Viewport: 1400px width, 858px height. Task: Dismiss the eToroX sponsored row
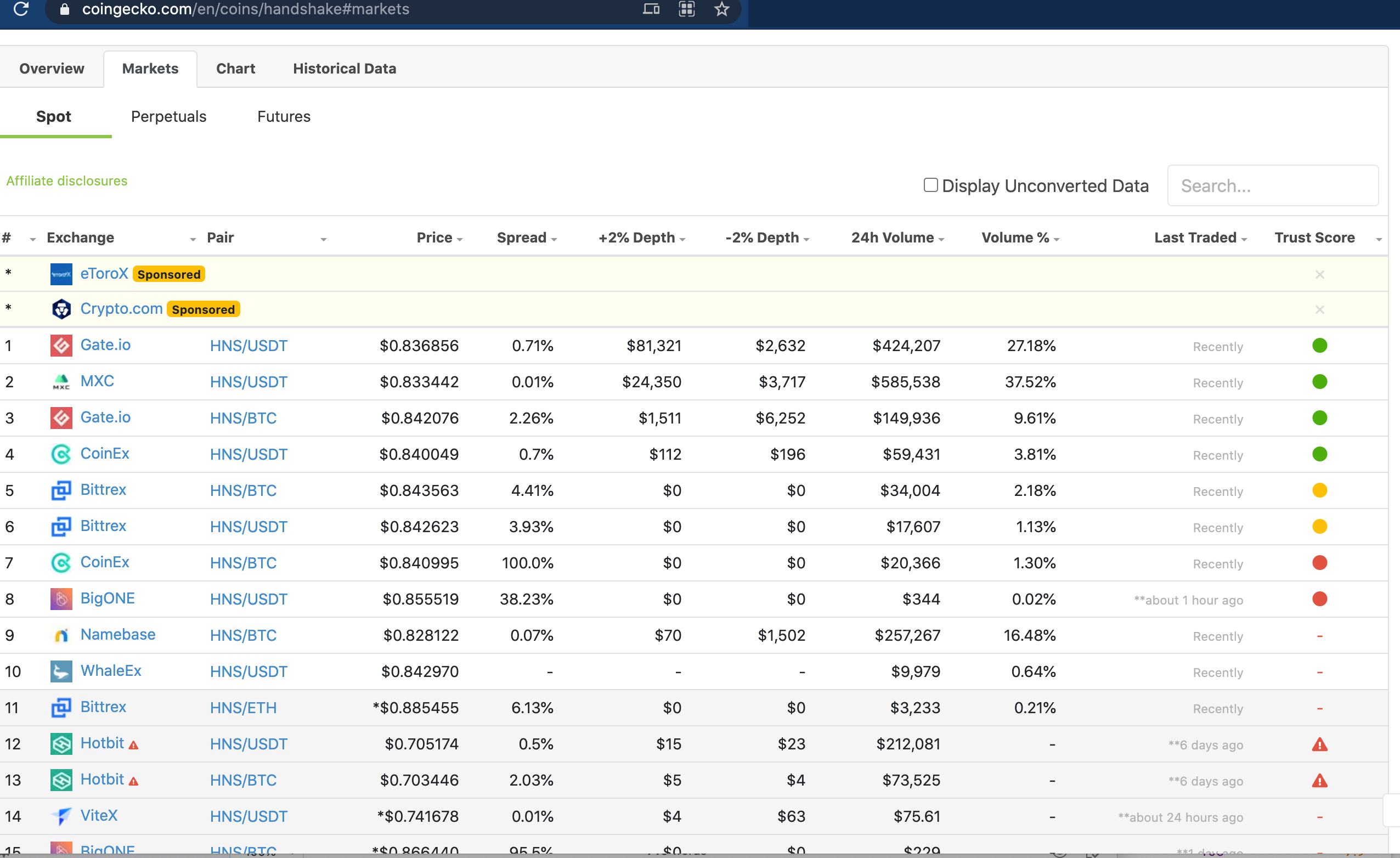tap(1319, 274)
